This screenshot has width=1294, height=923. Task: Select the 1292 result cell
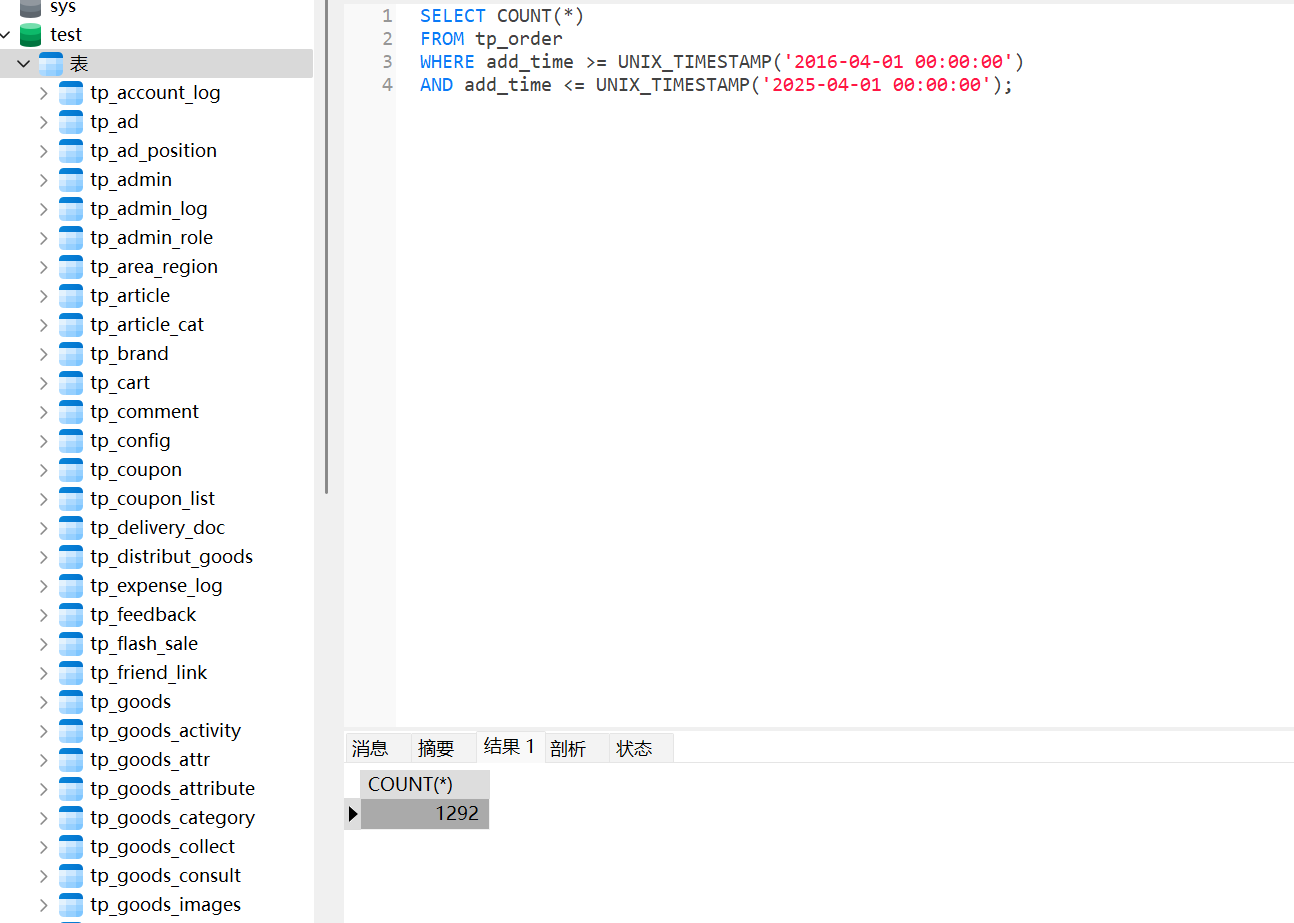(425, 814)
